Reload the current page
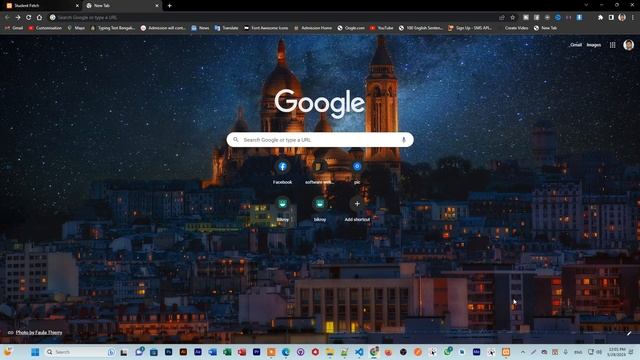This screenshot has height=360, width=640. click(29, 18)
